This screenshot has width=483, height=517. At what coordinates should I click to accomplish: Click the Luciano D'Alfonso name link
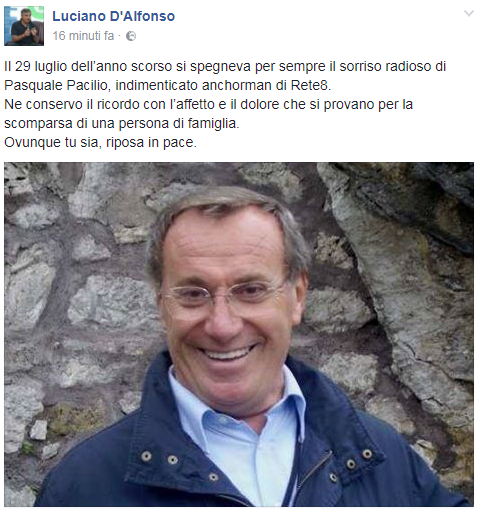(113, 16)
